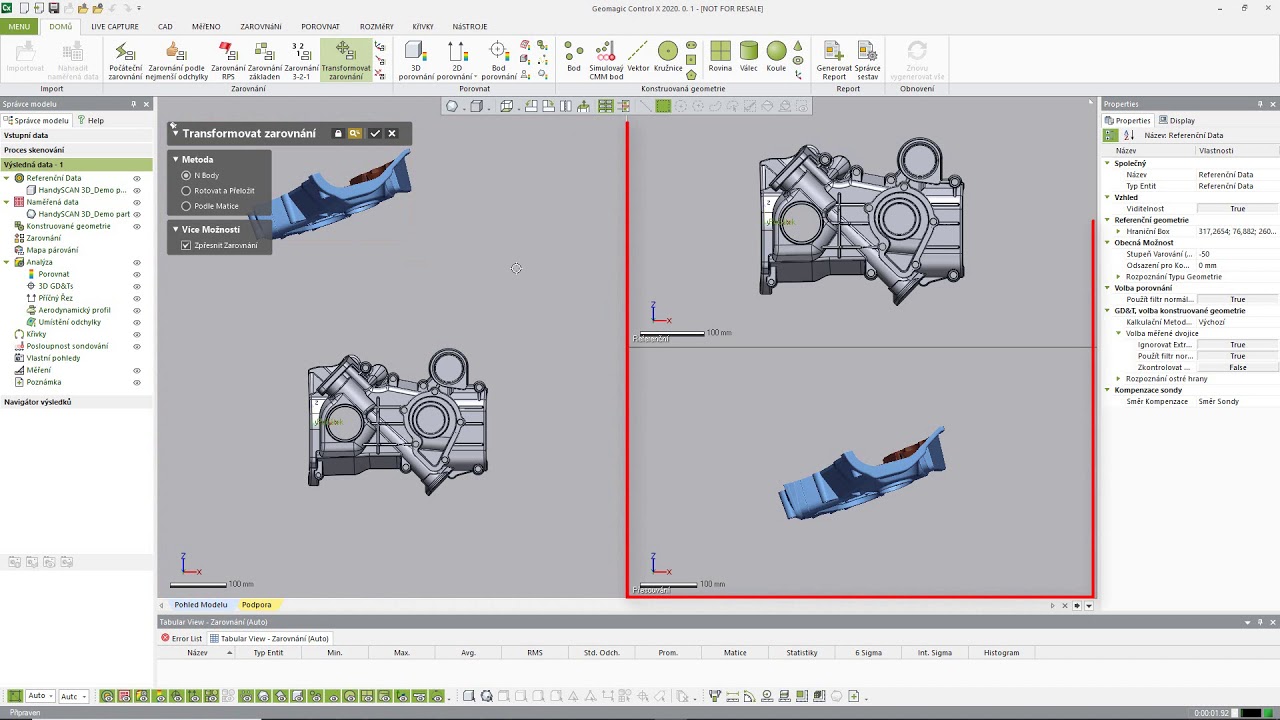Click the Koule sphere tool
The height and width of the screenshot is (720, 1280).
[x=776, y=57]
